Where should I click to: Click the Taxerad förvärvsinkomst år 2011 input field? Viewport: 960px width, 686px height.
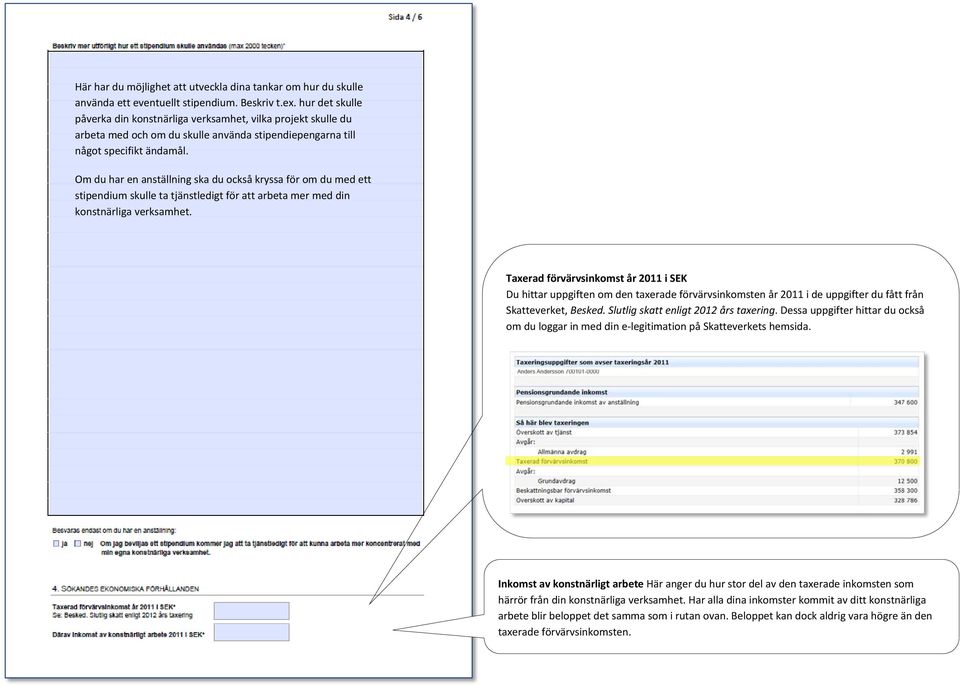[x=251, y=611]
